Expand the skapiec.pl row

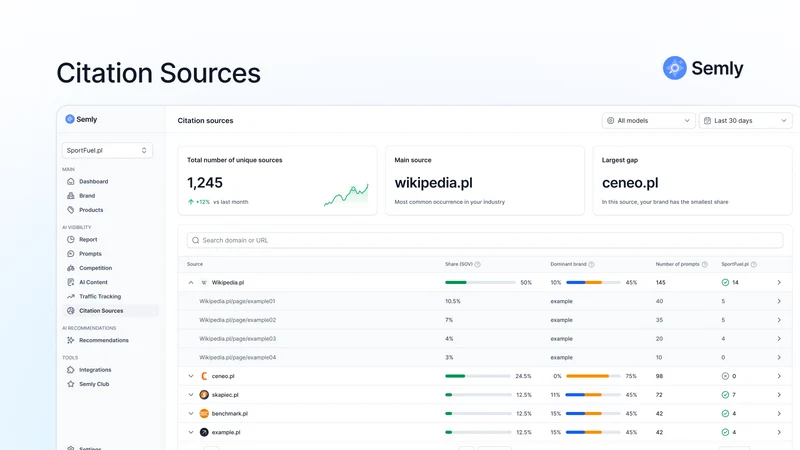(191, 395)
